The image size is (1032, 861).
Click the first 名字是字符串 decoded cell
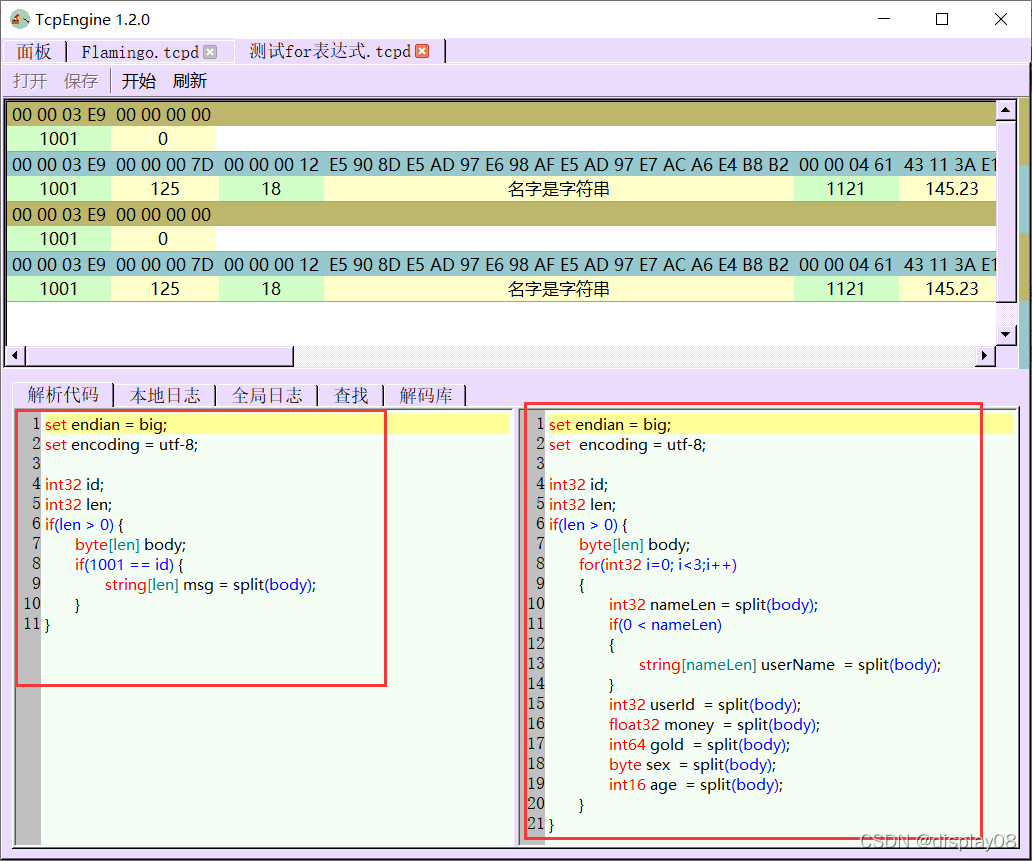559,189
